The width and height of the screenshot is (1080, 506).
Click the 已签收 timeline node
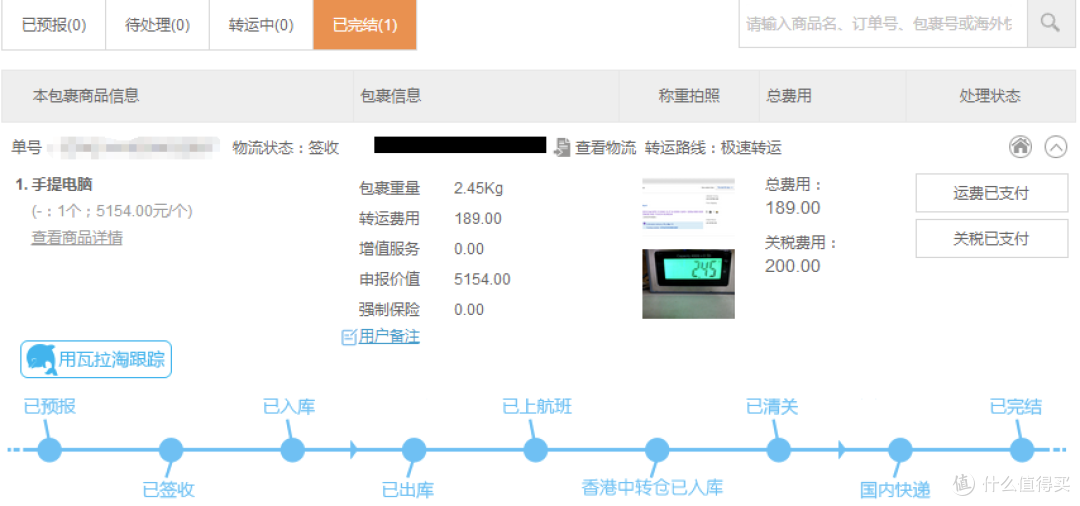(x=171, y=450)
